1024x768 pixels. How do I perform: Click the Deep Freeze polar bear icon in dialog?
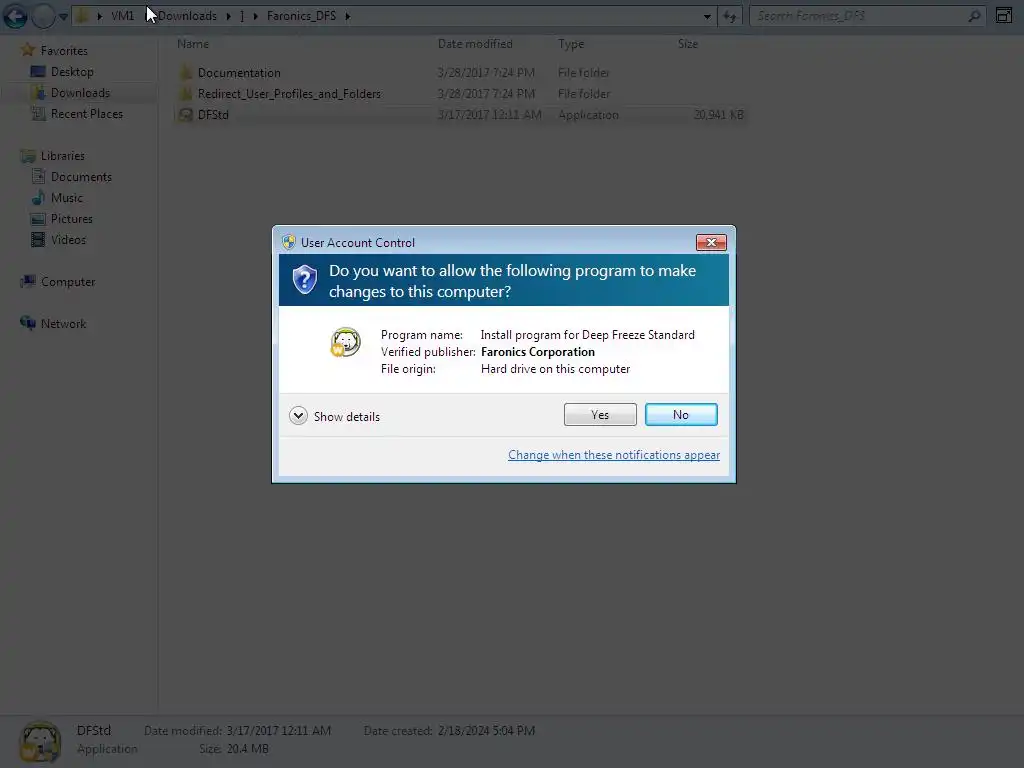345,342
